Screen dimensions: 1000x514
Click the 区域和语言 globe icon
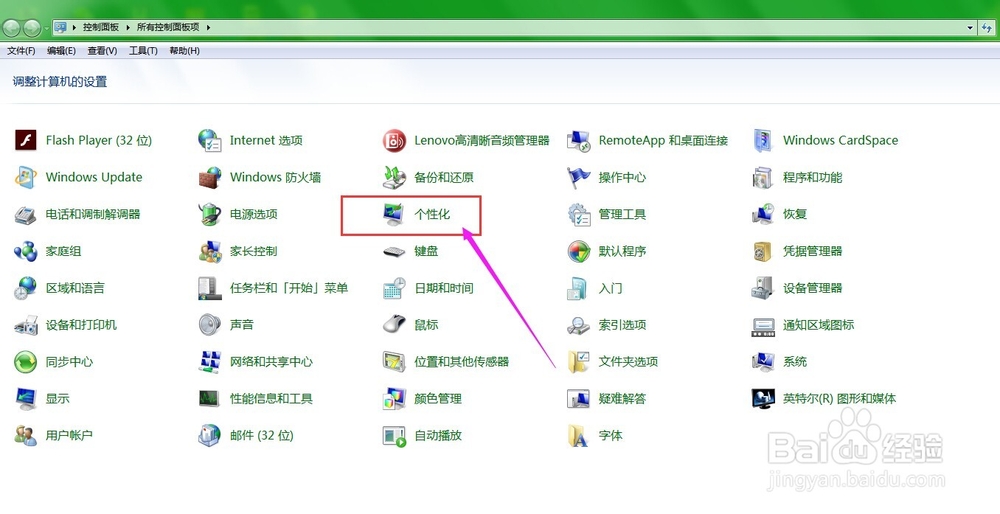click(26, 288)
